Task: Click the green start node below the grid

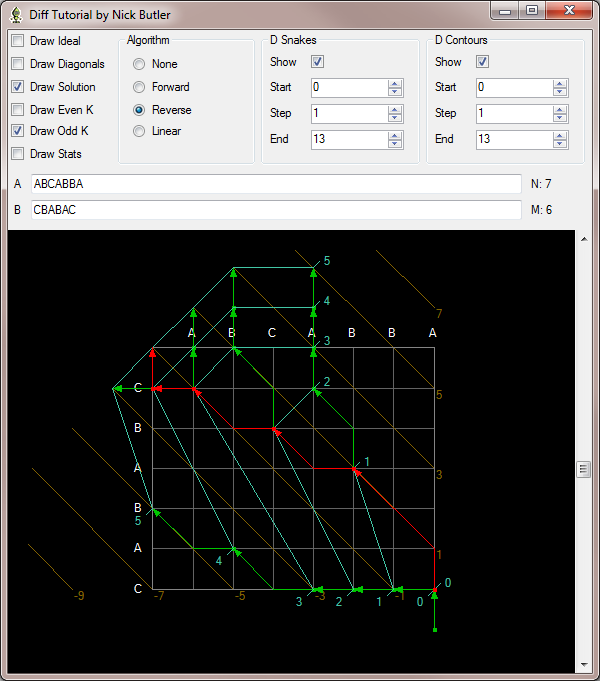Action: (435, 630)
